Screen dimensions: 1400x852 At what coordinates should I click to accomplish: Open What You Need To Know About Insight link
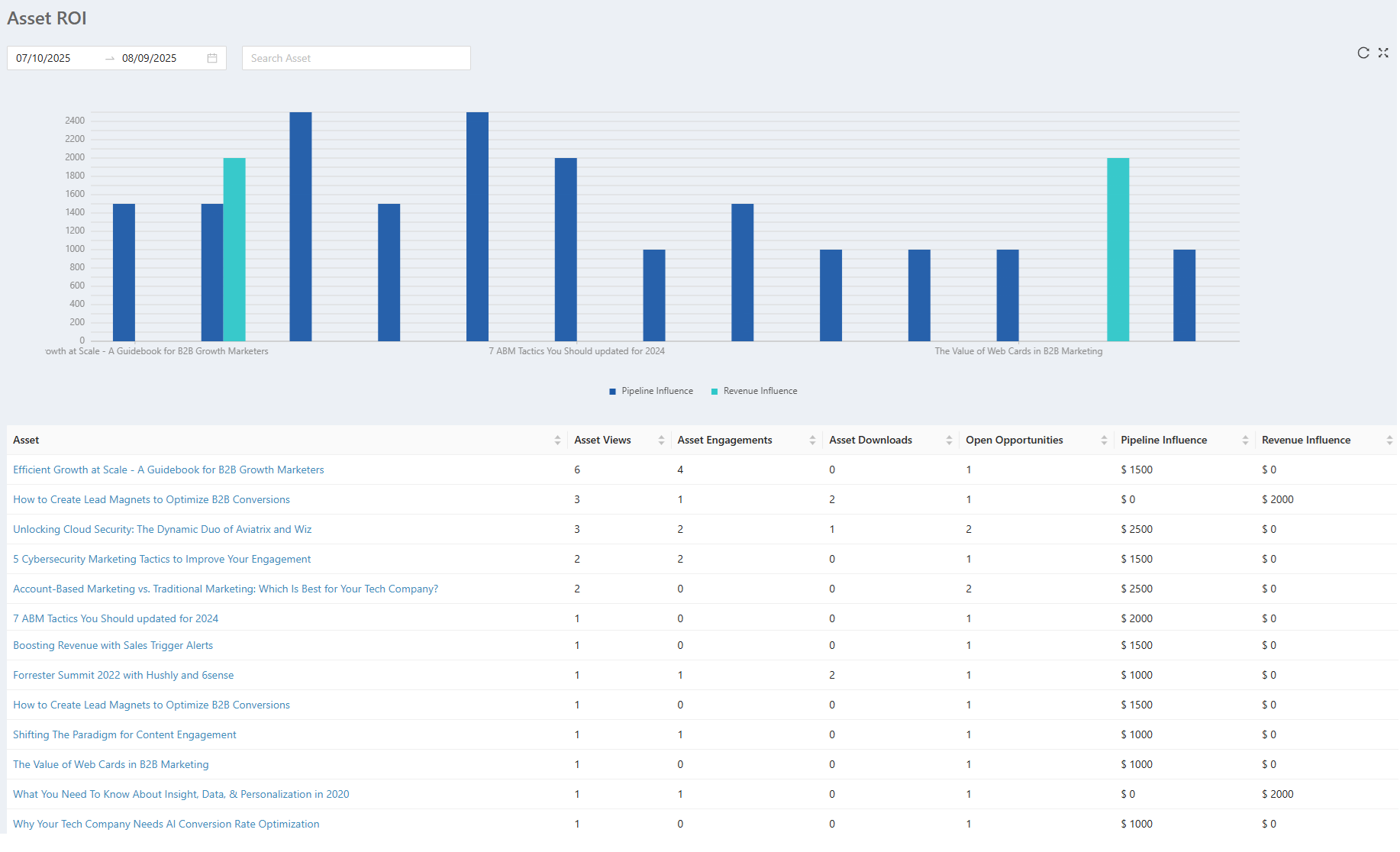[182, 795]
